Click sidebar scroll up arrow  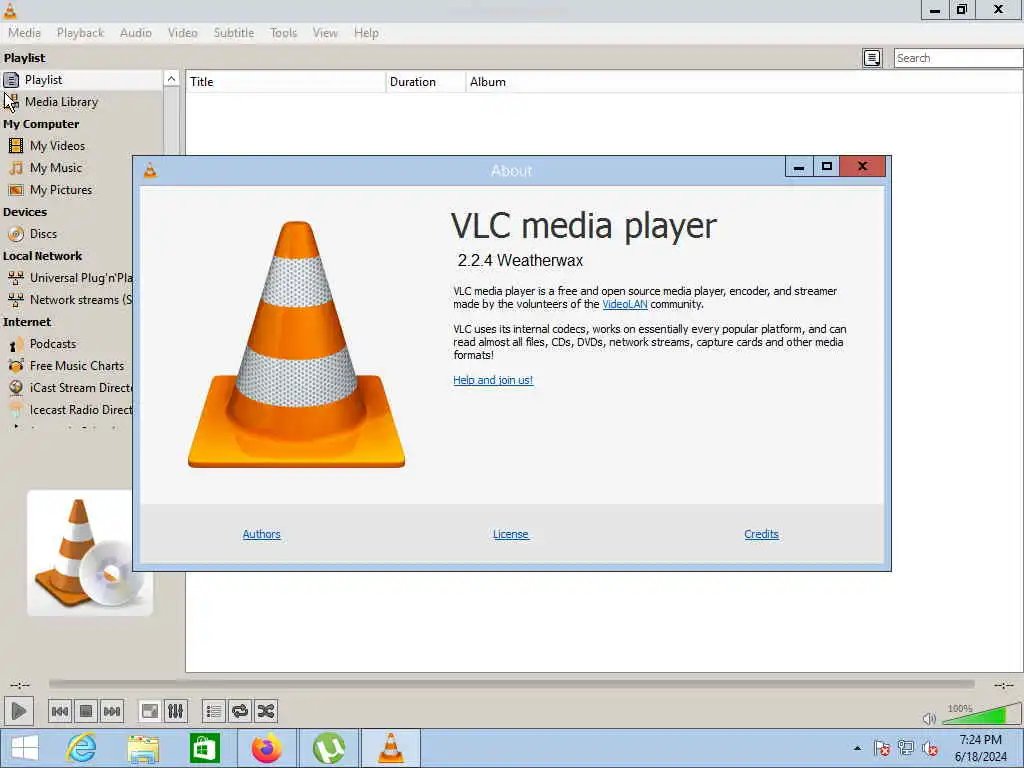(171, 79)
